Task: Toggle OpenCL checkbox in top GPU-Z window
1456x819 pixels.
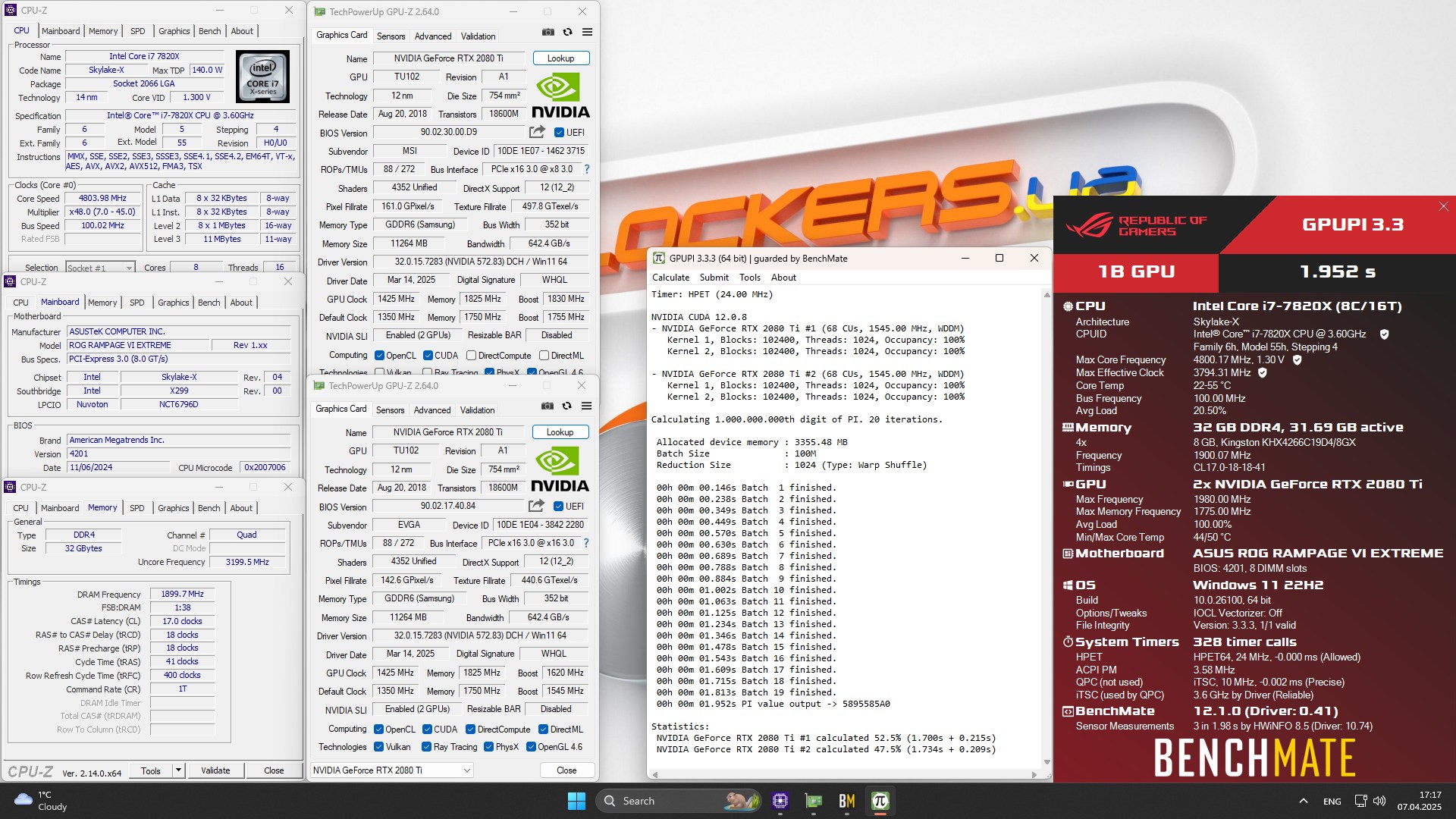Action: pos(379,356)
